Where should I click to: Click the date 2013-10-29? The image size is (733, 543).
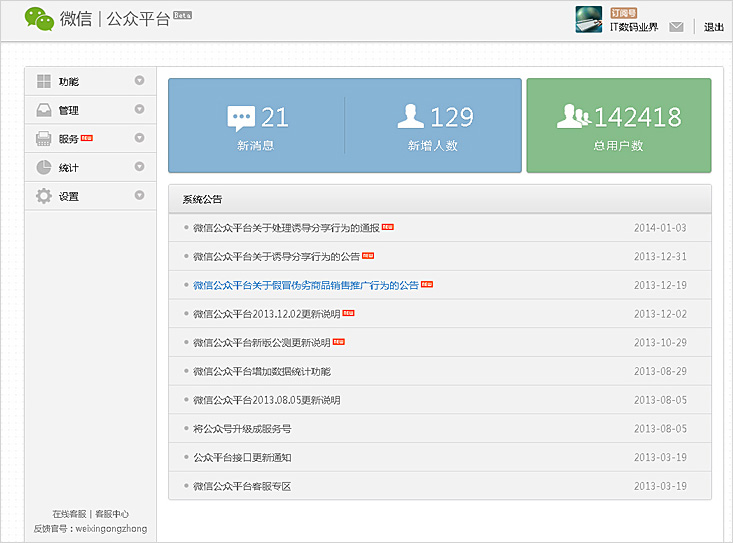[x=660, y=343]
